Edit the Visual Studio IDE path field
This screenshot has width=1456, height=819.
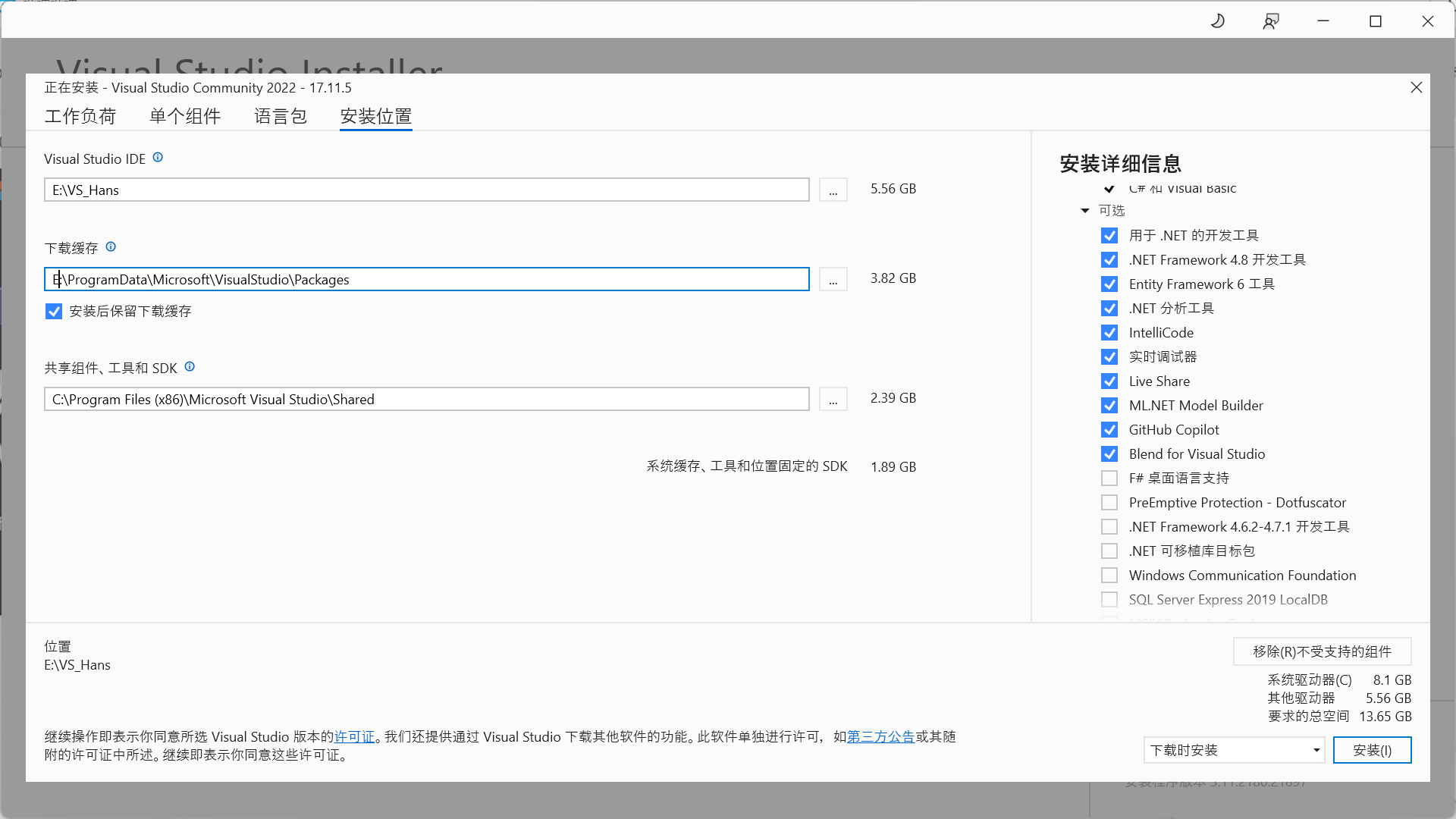(426, 190)
